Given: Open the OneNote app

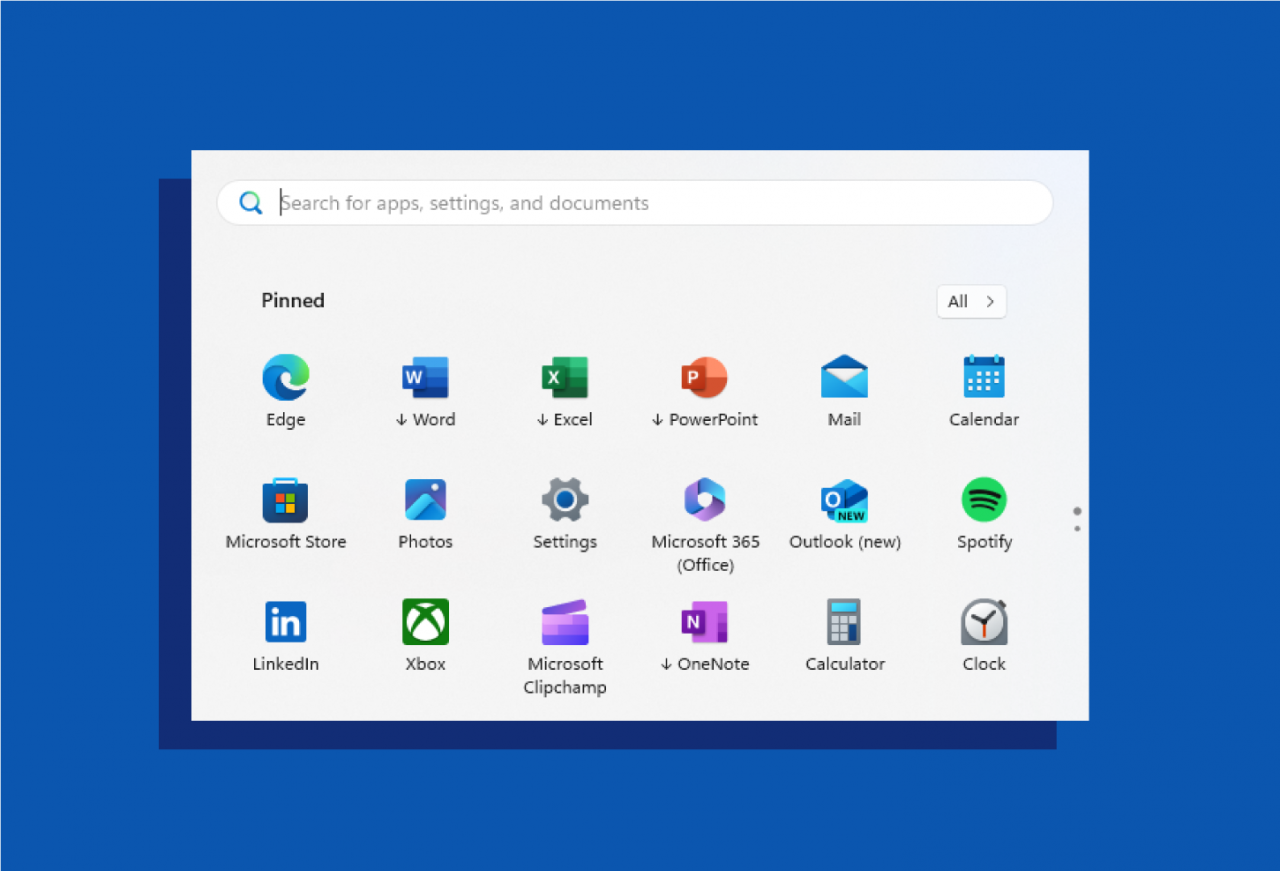Looking at the screenshot, I should [705, 622].
